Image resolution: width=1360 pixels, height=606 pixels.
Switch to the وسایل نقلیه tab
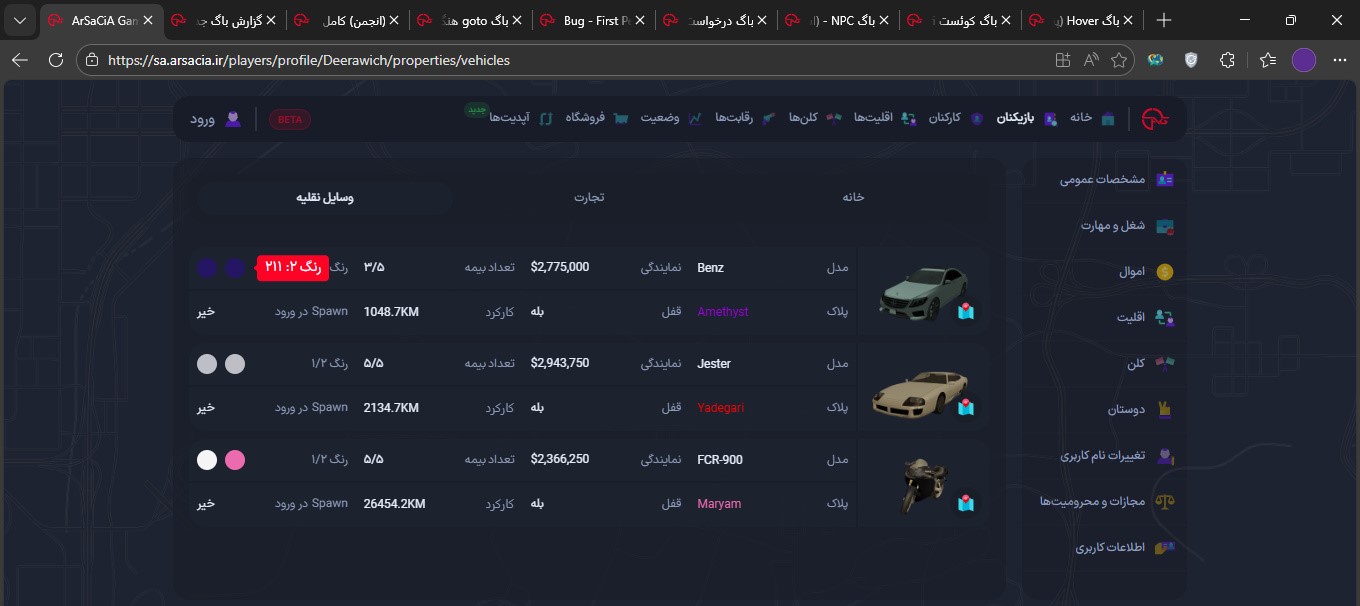pyautogui.click(x=325, y=197)
